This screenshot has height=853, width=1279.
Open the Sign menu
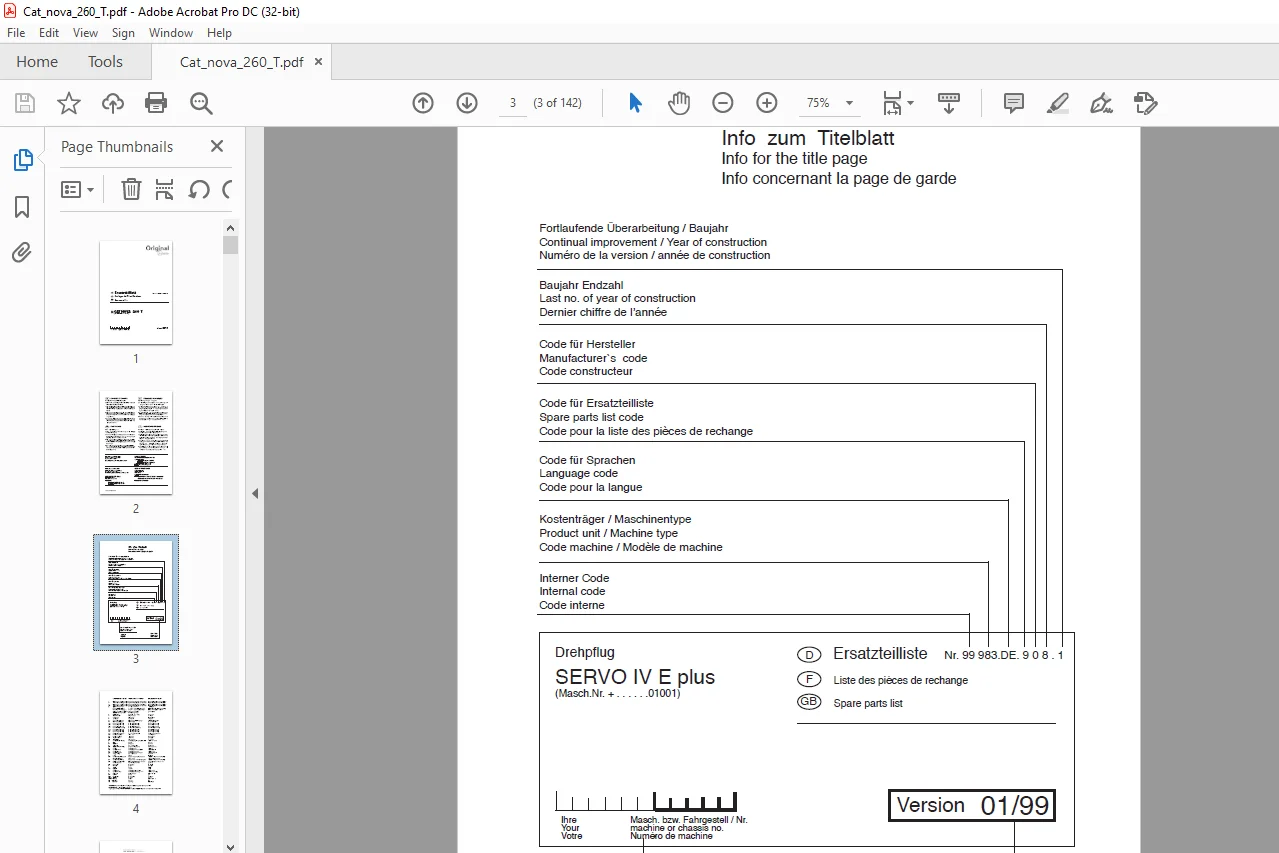pyautogui.click(x=123, y=33)
